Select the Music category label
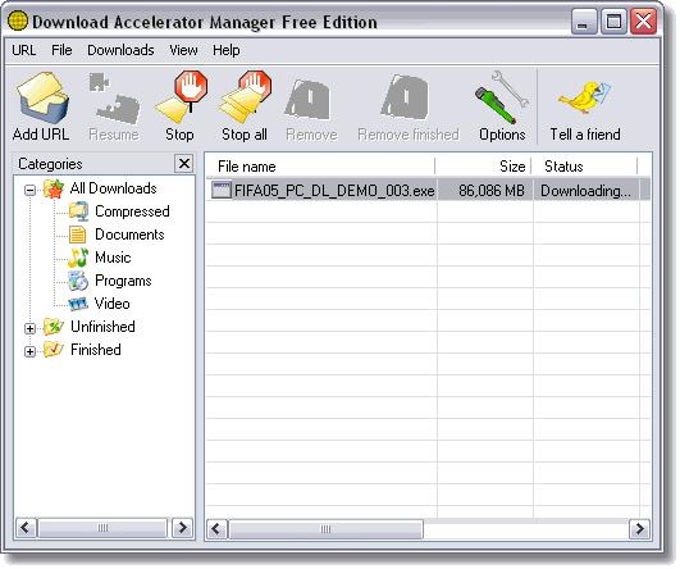This screenshot has width=680, height=569. point(113,258)
